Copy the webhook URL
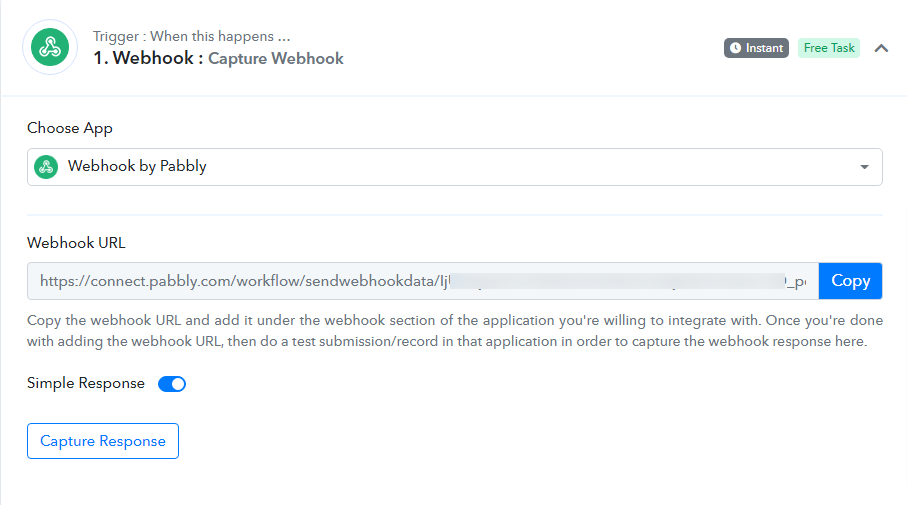907x505 pixels. pyautogui.click(x=850, y=281)
